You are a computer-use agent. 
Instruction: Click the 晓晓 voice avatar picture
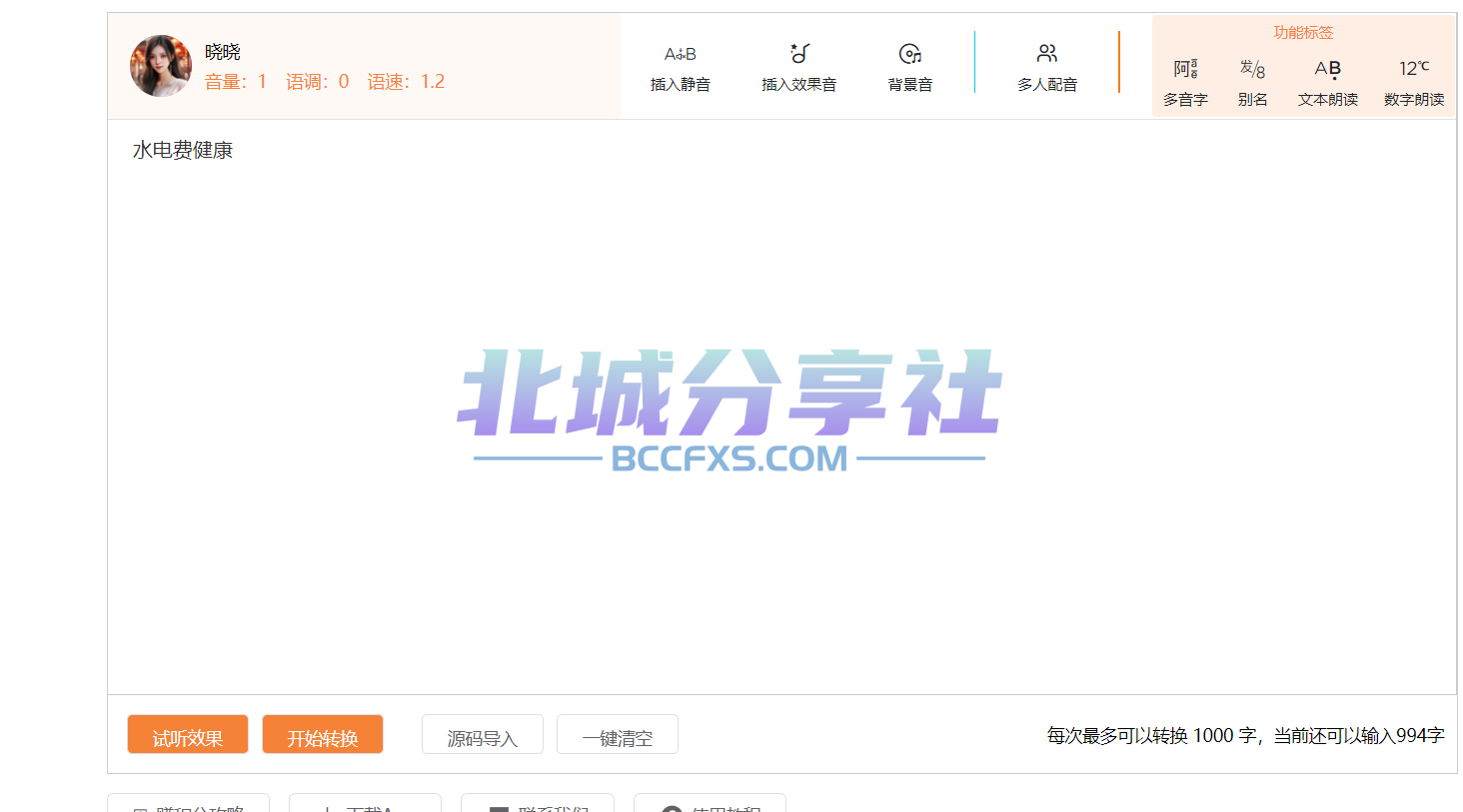(x=160, y=66)
